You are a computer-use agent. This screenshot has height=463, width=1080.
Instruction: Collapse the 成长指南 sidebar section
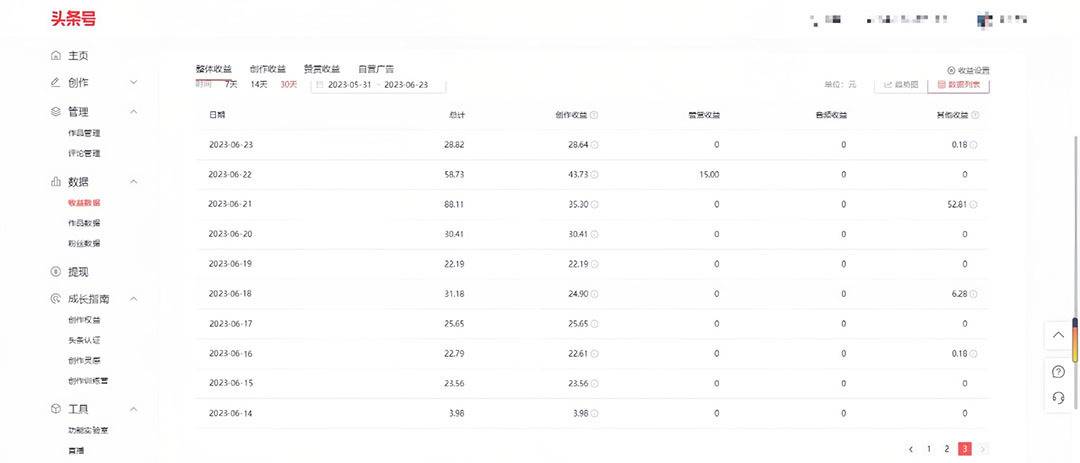134,299
